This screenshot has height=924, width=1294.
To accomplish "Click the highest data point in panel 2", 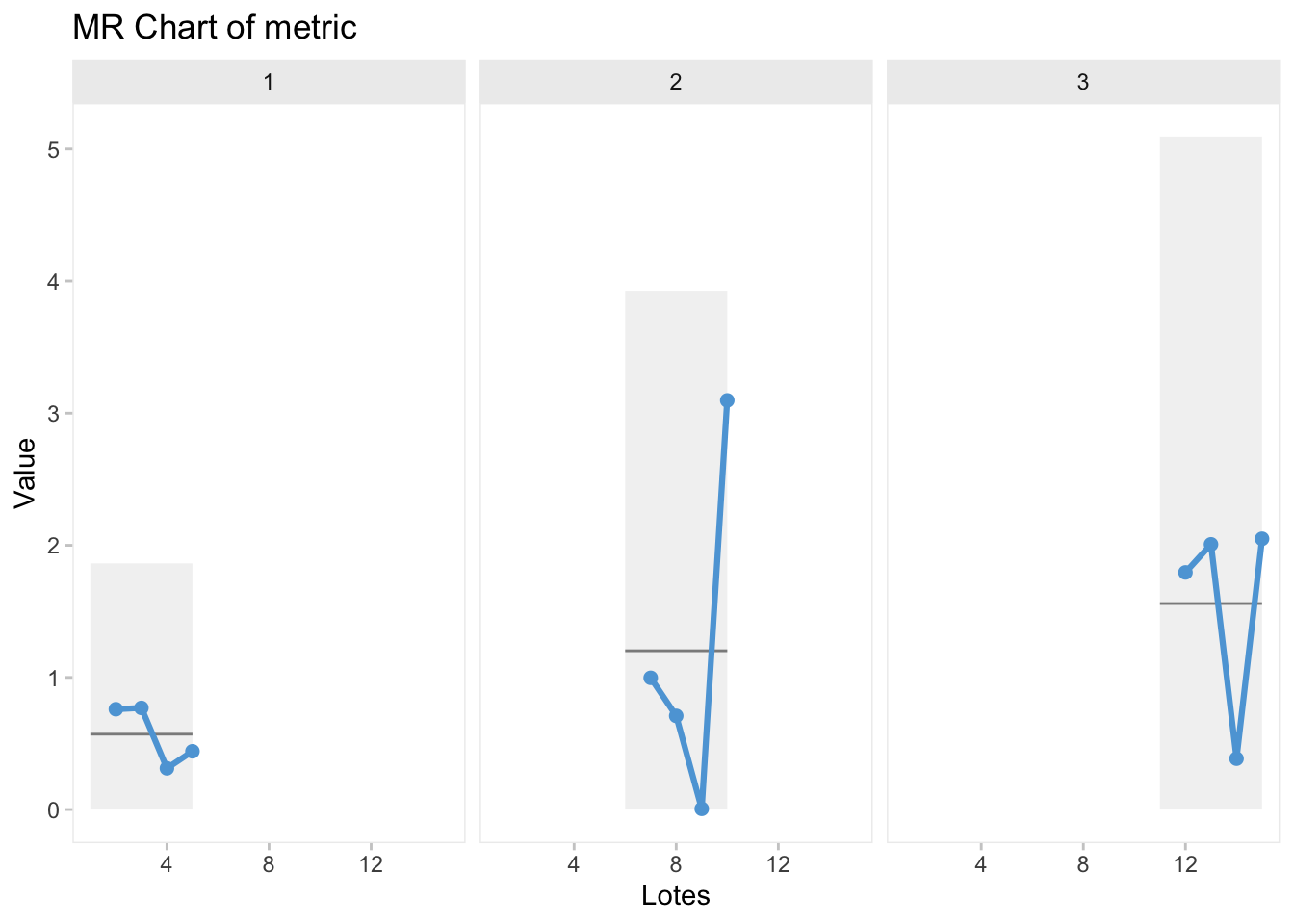I will [x=727, y=400].
